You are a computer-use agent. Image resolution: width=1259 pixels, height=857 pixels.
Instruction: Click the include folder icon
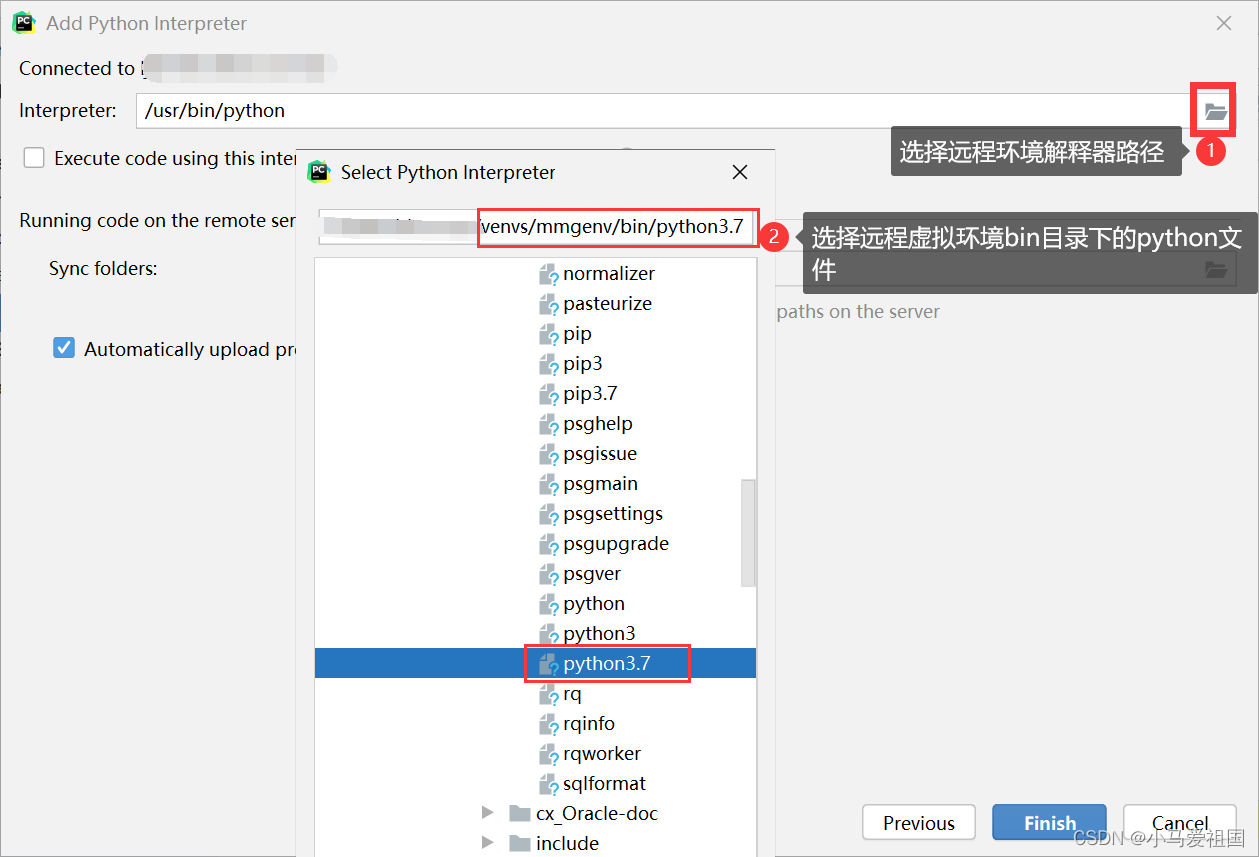(x=519, y=843)
